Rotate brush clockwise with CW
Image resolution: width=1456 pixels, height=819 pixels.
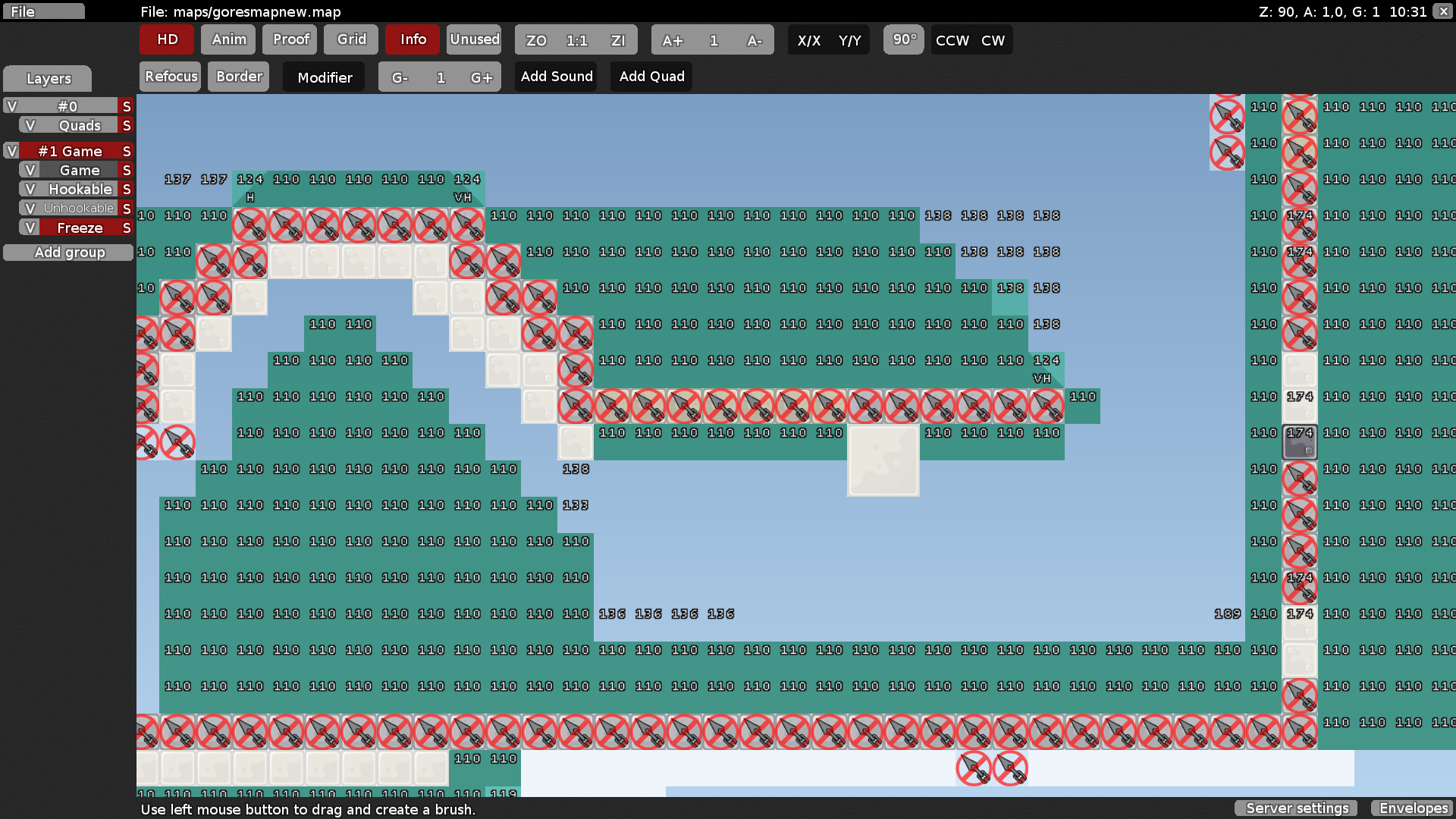tap(993, 40)
